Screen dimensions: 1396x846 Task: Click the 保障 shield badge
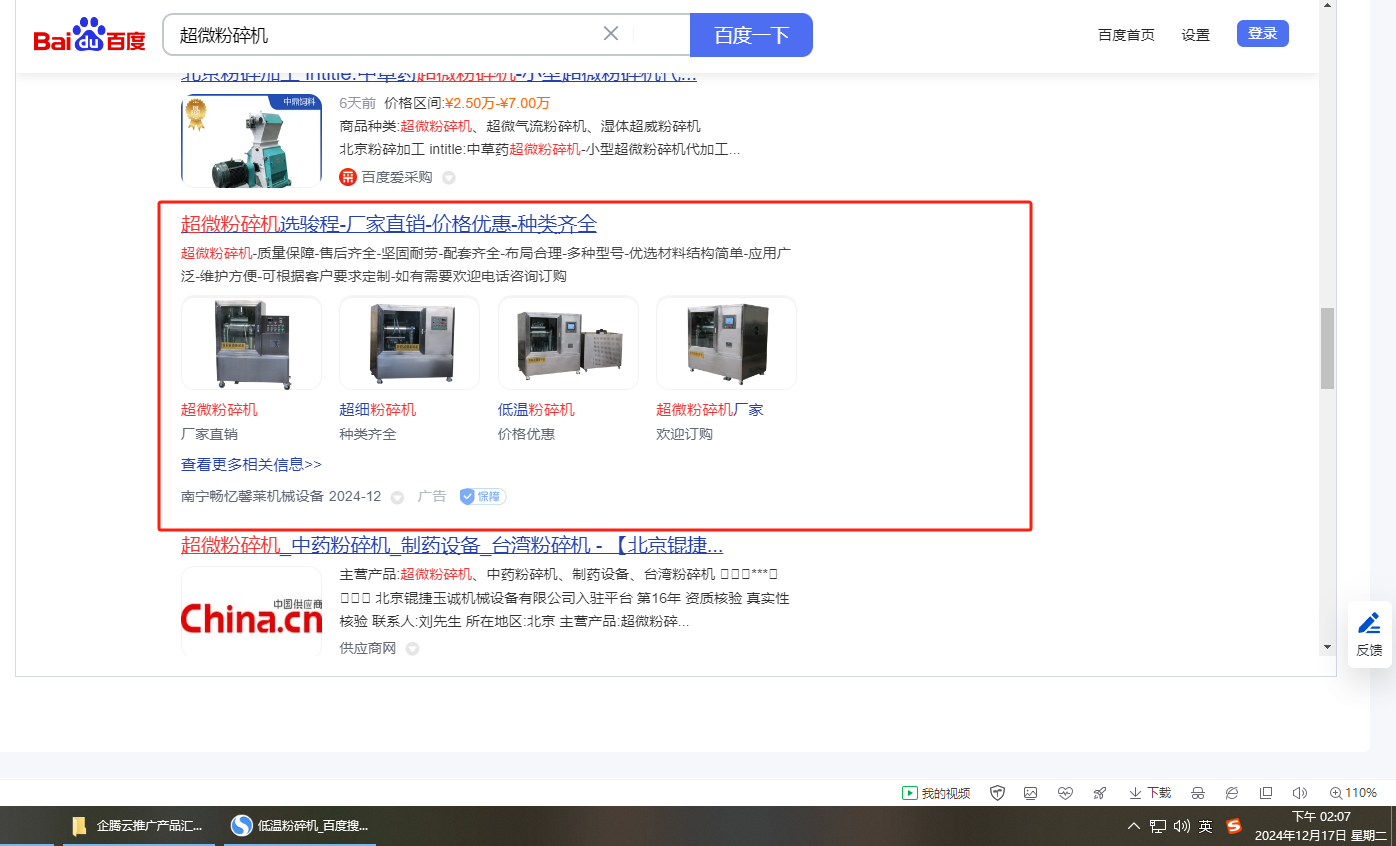click(483, 496)
